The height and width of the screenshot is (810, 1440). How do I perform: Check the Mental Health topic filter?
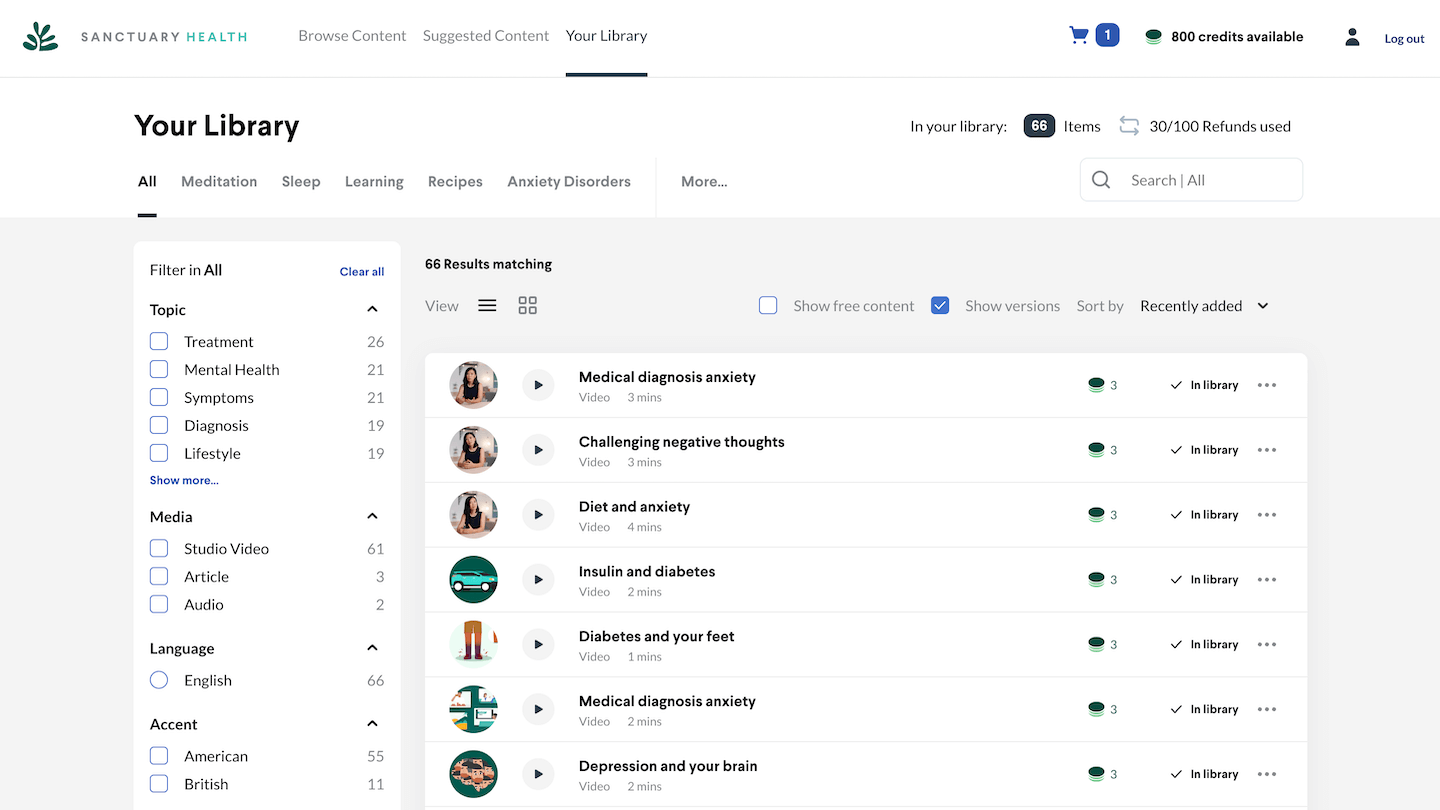(159, 370)
